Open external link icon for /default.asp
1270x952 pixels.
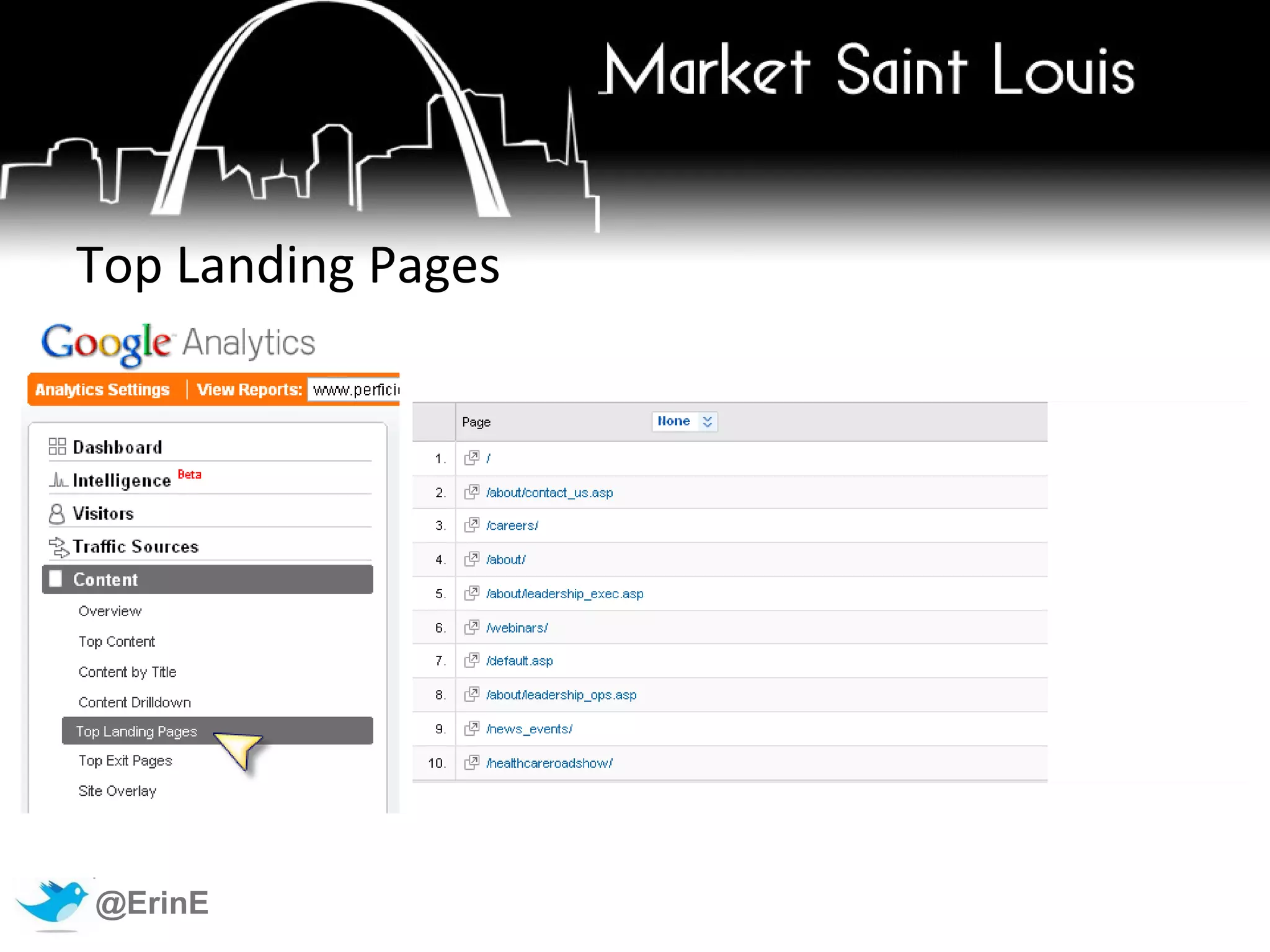click(x=472, y=660)
